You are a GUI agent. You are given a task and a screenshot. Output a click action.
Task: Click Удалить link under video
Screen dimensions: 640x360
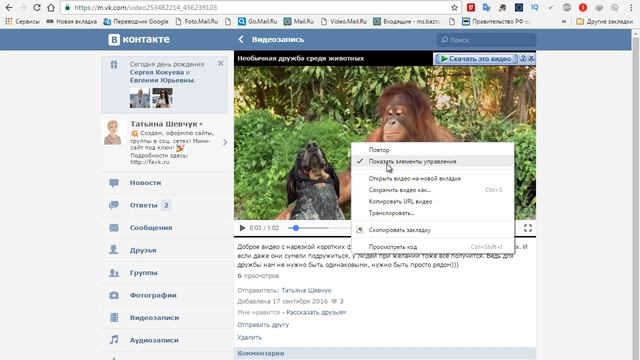249,338
